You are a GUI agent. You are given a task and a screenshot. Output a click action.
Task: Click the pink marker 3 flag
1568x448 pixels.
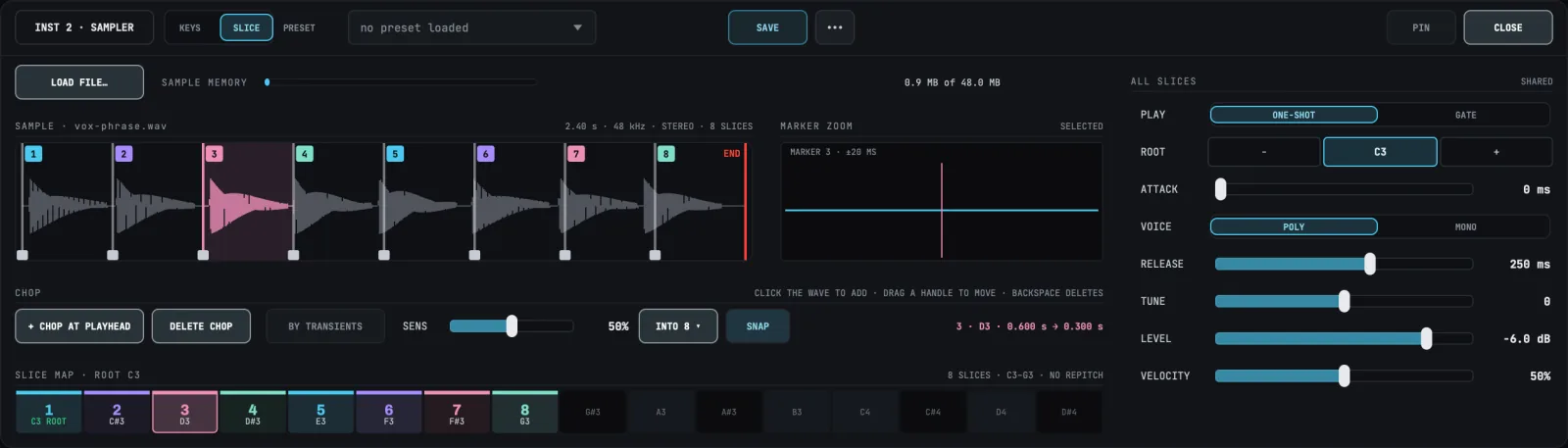tap(215, 154)
